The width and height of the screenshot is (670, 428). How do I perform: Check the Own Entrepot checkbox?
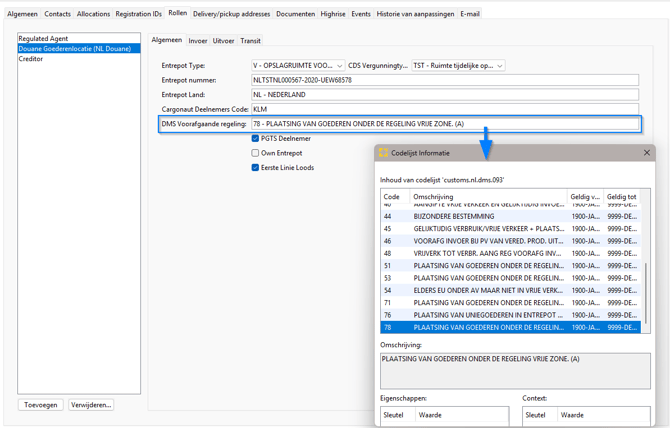click(x=255, y=153)
